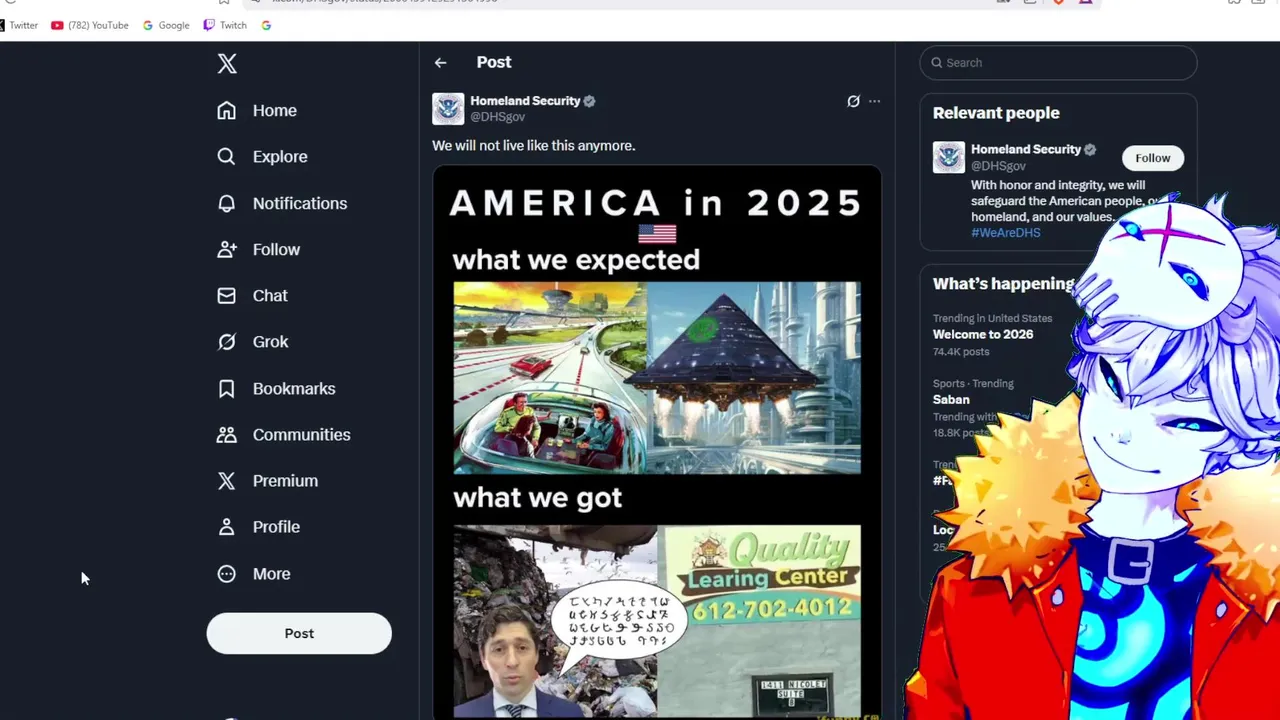Open Communities icon in sidebar

227,435
